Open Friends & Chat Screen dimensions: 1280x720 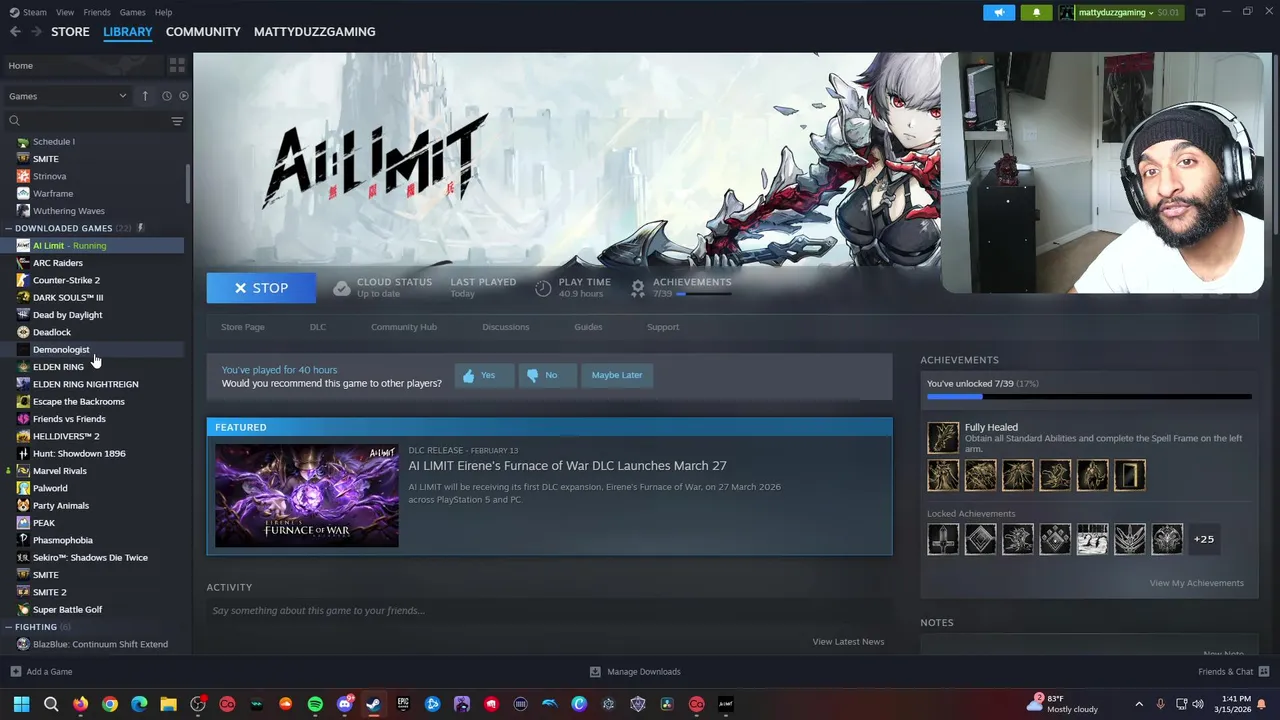[1232, 672]
